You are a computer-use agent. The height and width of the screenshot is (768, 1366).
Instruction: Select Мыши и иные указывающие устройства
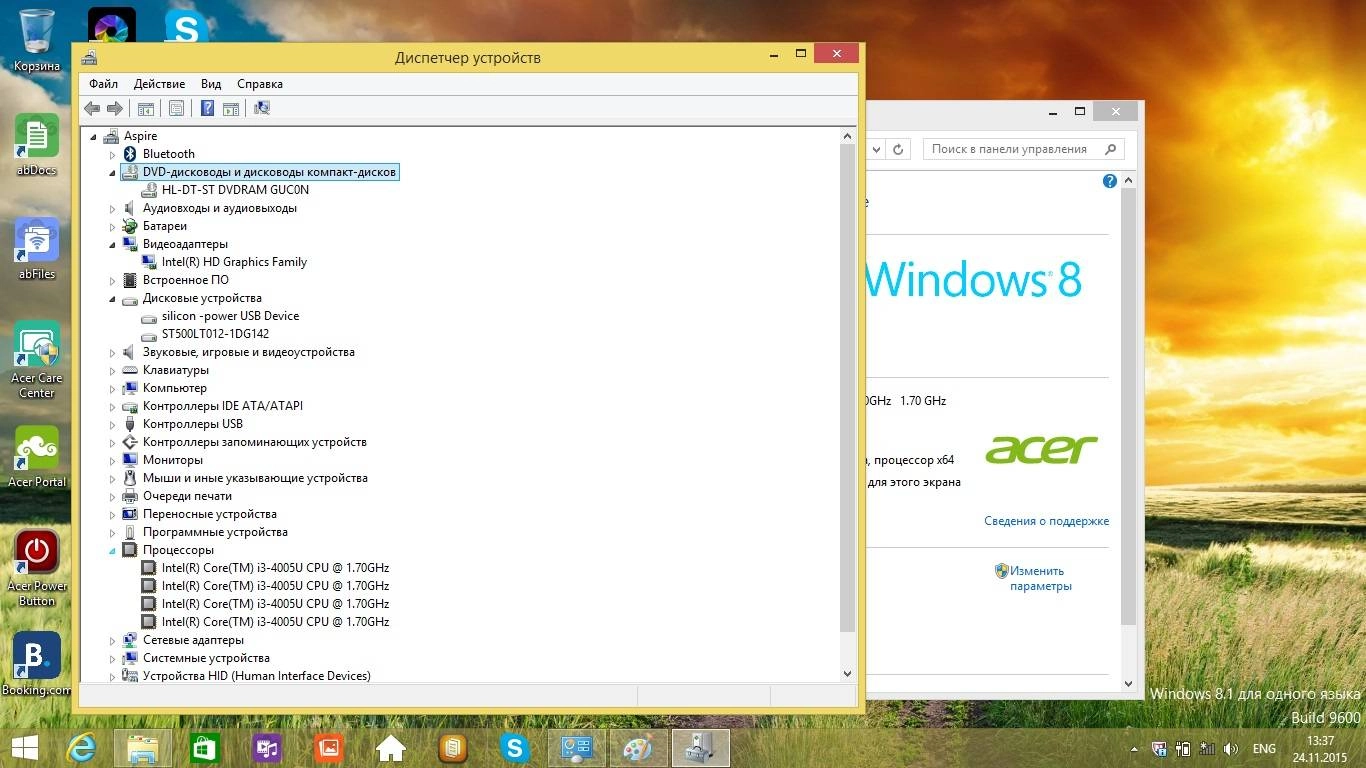point(255,478)
